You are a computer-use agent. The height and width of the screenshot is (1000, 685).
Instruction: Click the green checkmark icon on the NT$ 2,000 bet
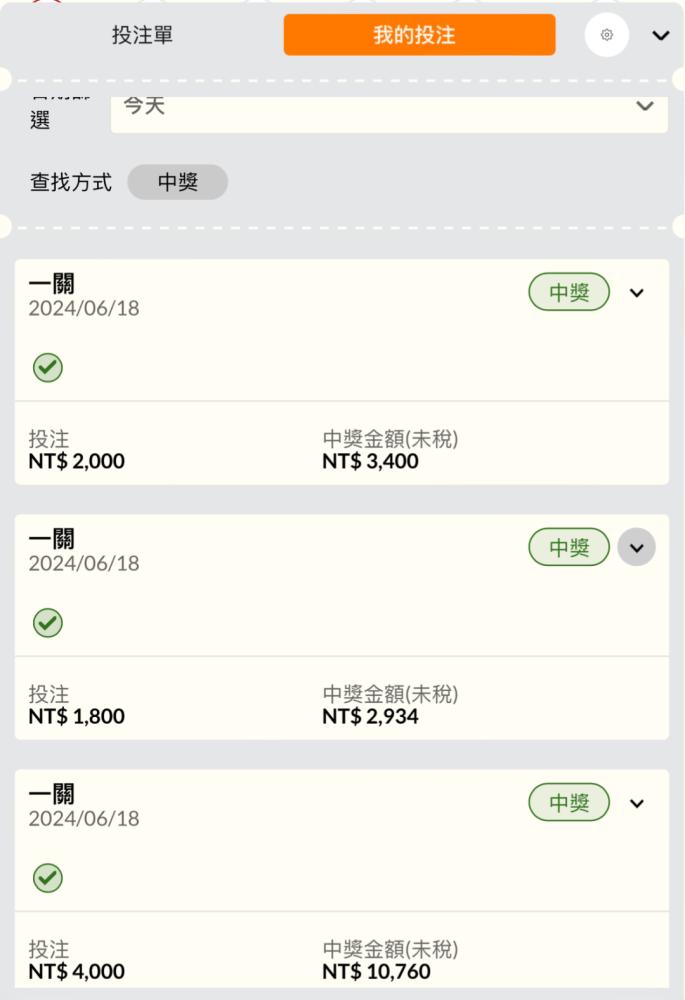point(47,368)
